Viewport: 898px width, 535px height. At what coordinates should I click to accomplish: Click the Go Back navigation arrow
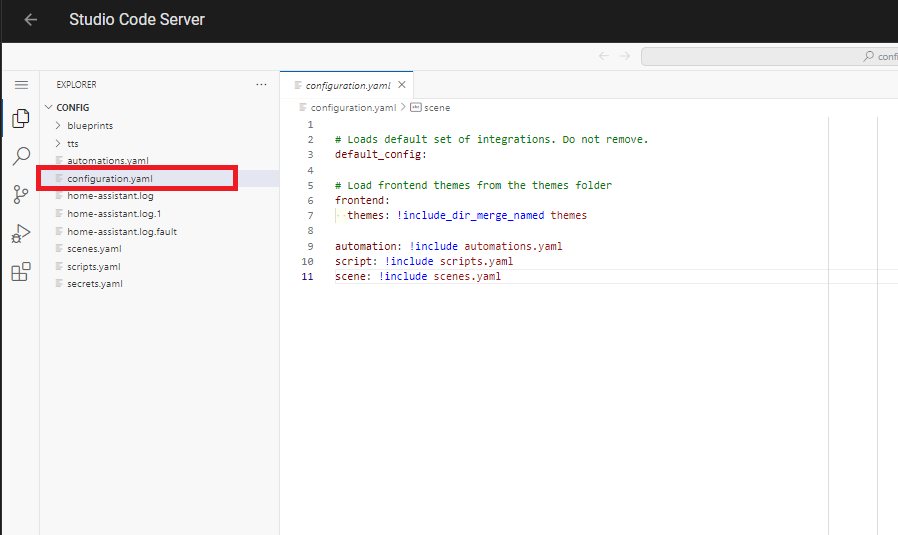pos(604,56)
